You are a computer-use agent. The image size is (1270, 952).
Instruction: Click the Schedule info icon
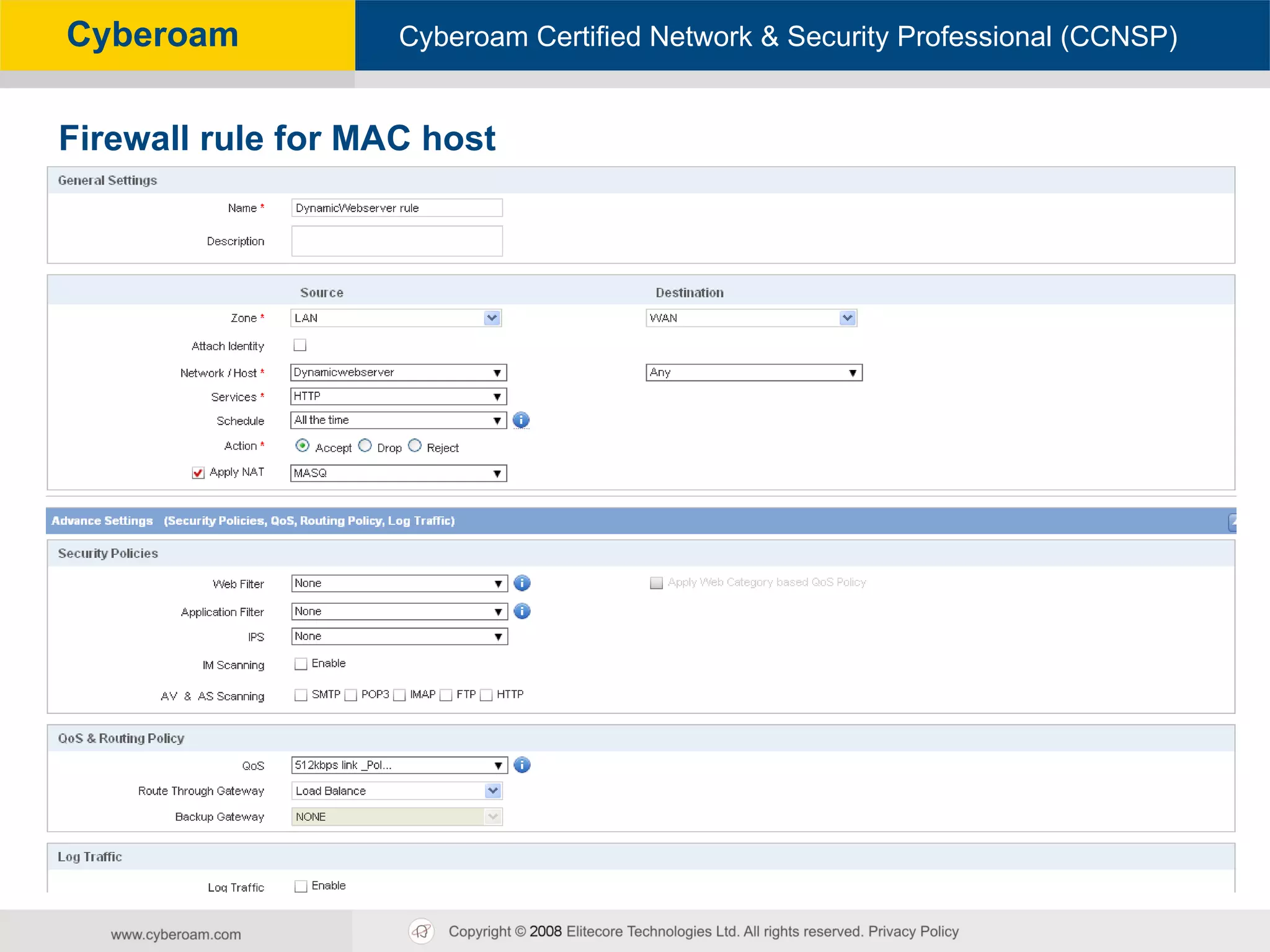[521, 420]
